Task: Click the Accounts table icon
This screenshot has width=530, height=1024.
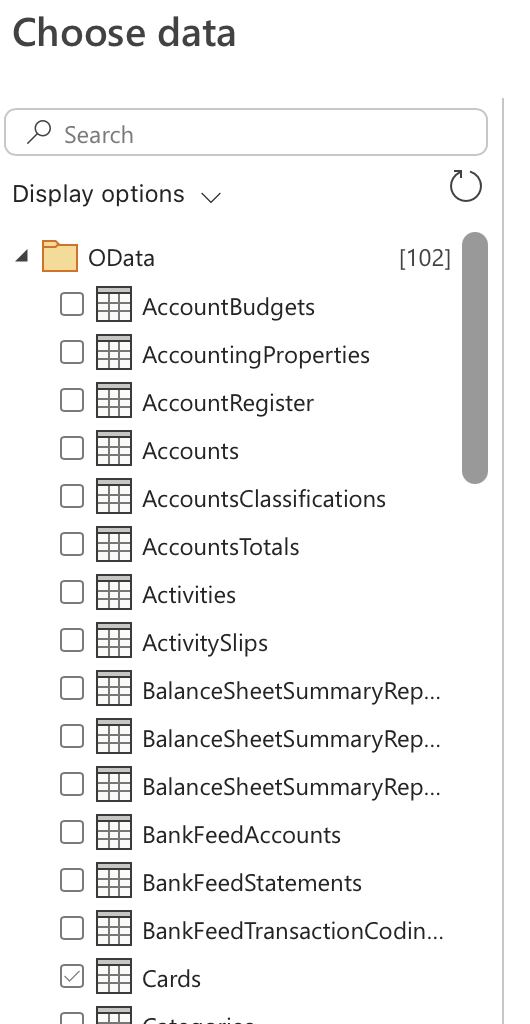Action: point(114,448)
